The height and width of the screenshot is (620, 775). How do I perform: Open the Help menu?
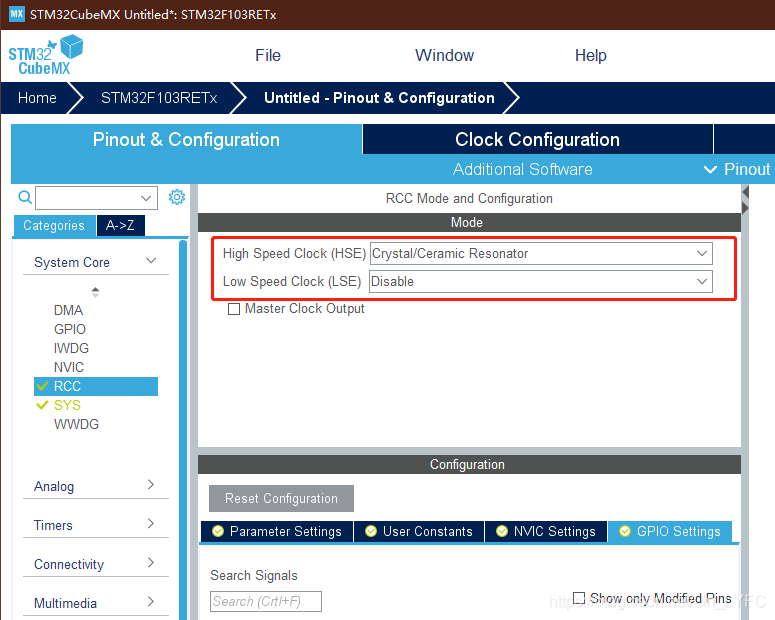point(591,55)
